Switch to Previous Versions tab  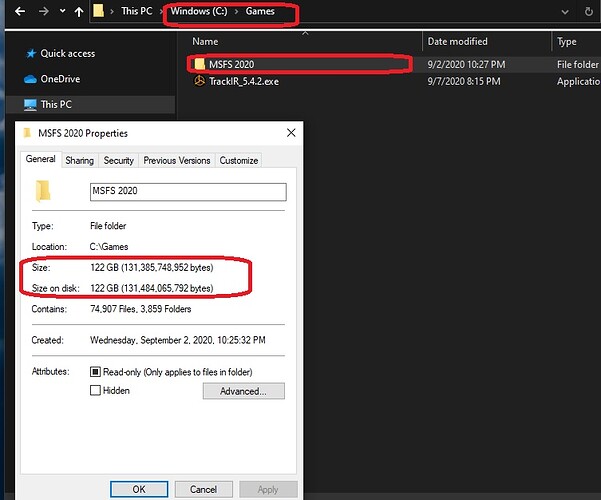177,160
